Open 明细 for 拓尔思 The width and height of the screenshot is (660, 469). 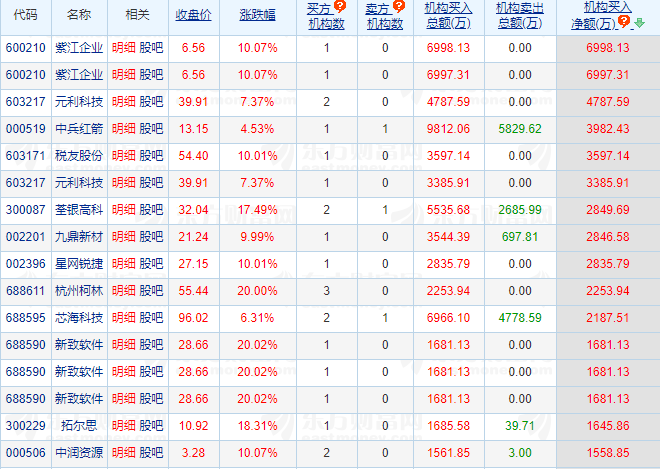tap(124, 426)
